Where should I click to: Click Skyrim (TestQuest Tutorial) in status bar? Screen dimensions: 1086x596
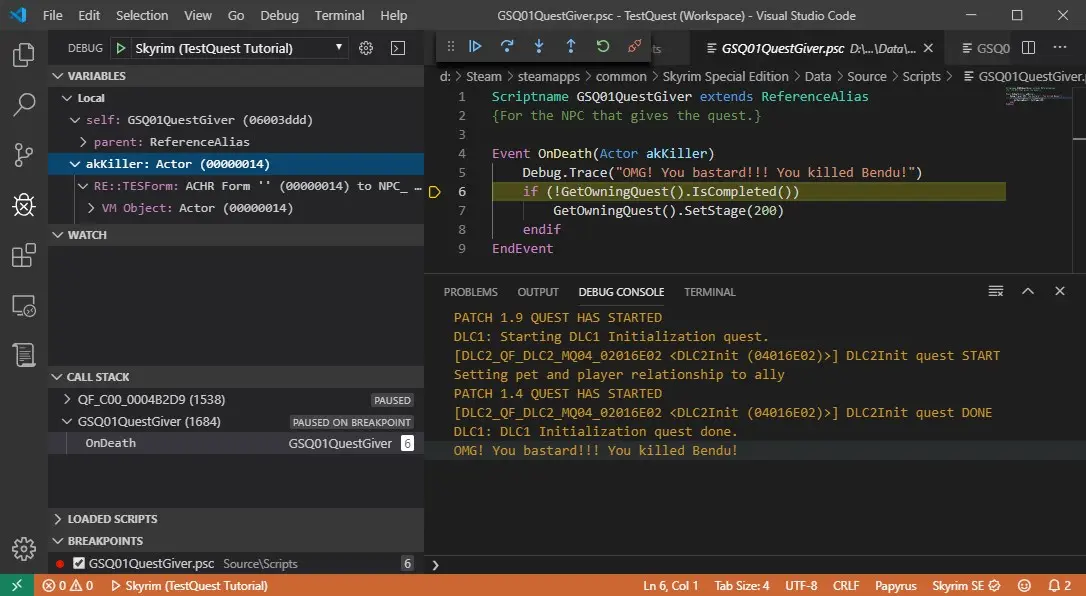point(189,586)
